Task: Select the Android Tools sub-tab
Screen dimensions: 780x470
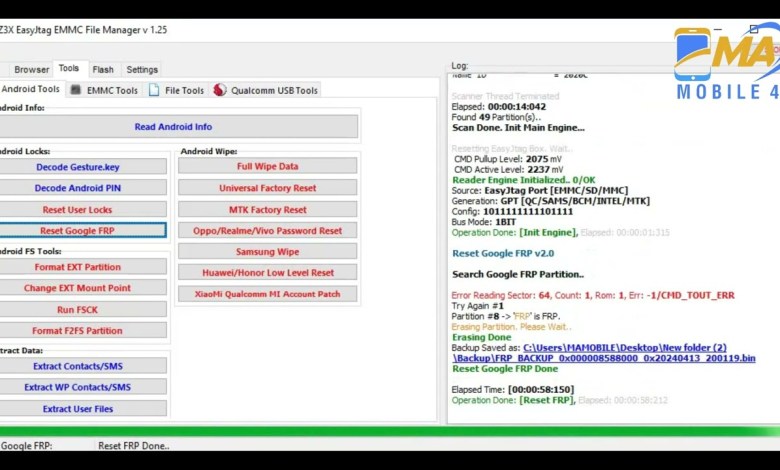Action: click(30, 89)
